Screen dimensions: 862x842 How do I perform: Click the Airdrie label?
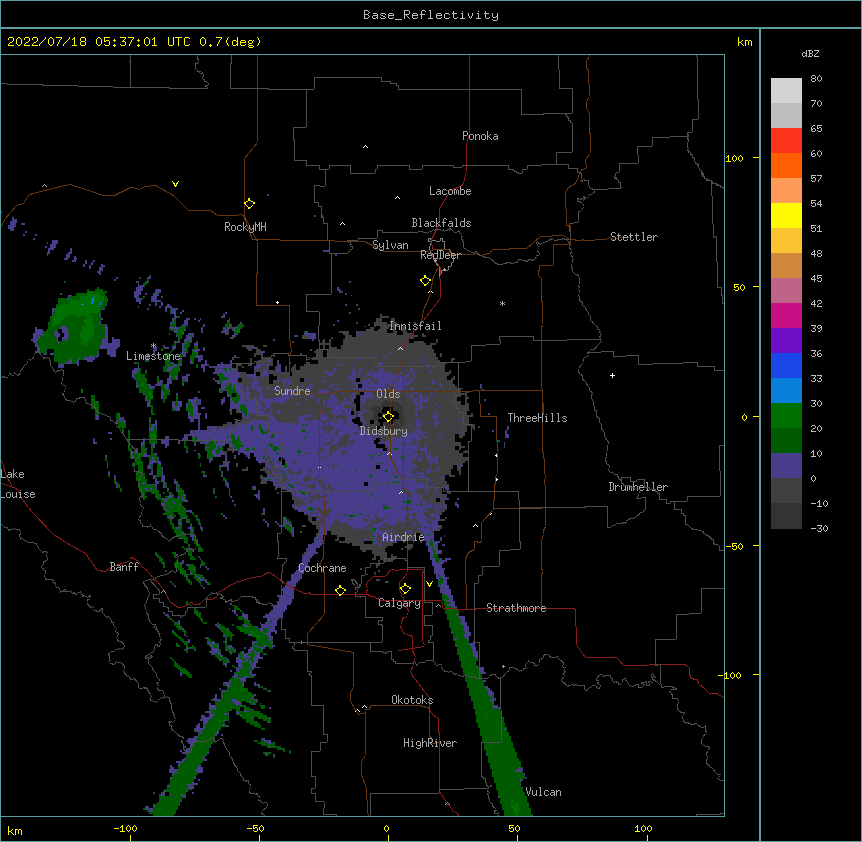coord(403,537)
